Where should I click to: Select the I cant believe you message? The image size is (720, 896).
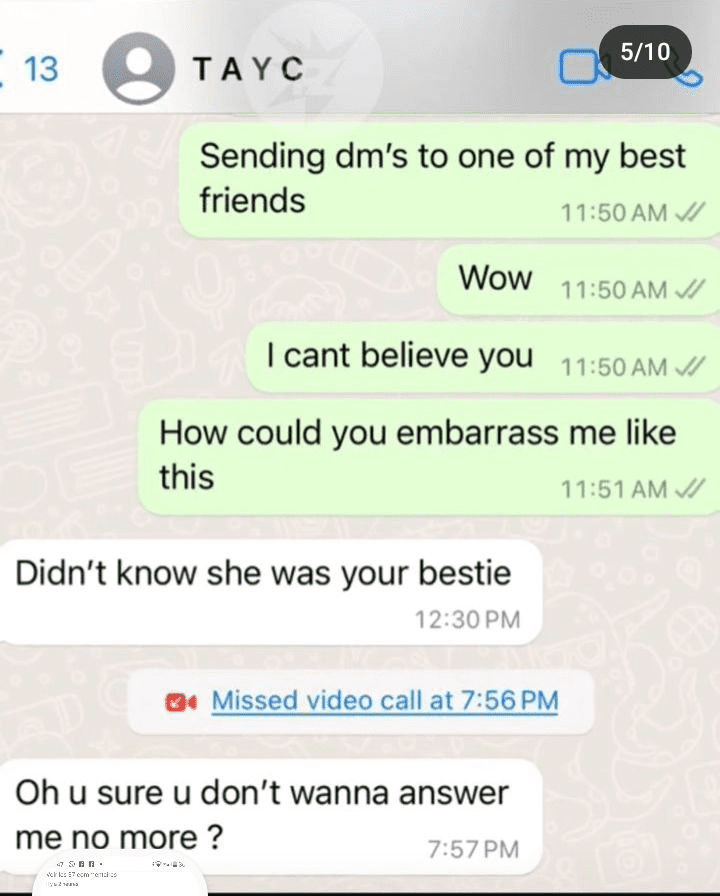(483, 358)
